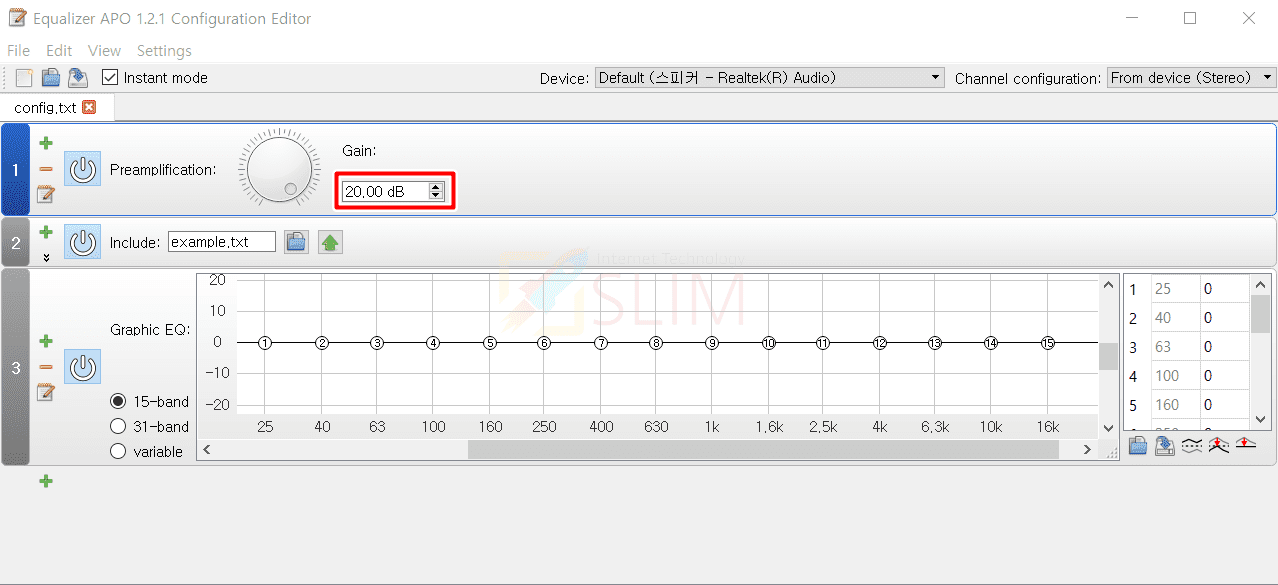Decrease the Gain with the down spinner

[436, 195]
